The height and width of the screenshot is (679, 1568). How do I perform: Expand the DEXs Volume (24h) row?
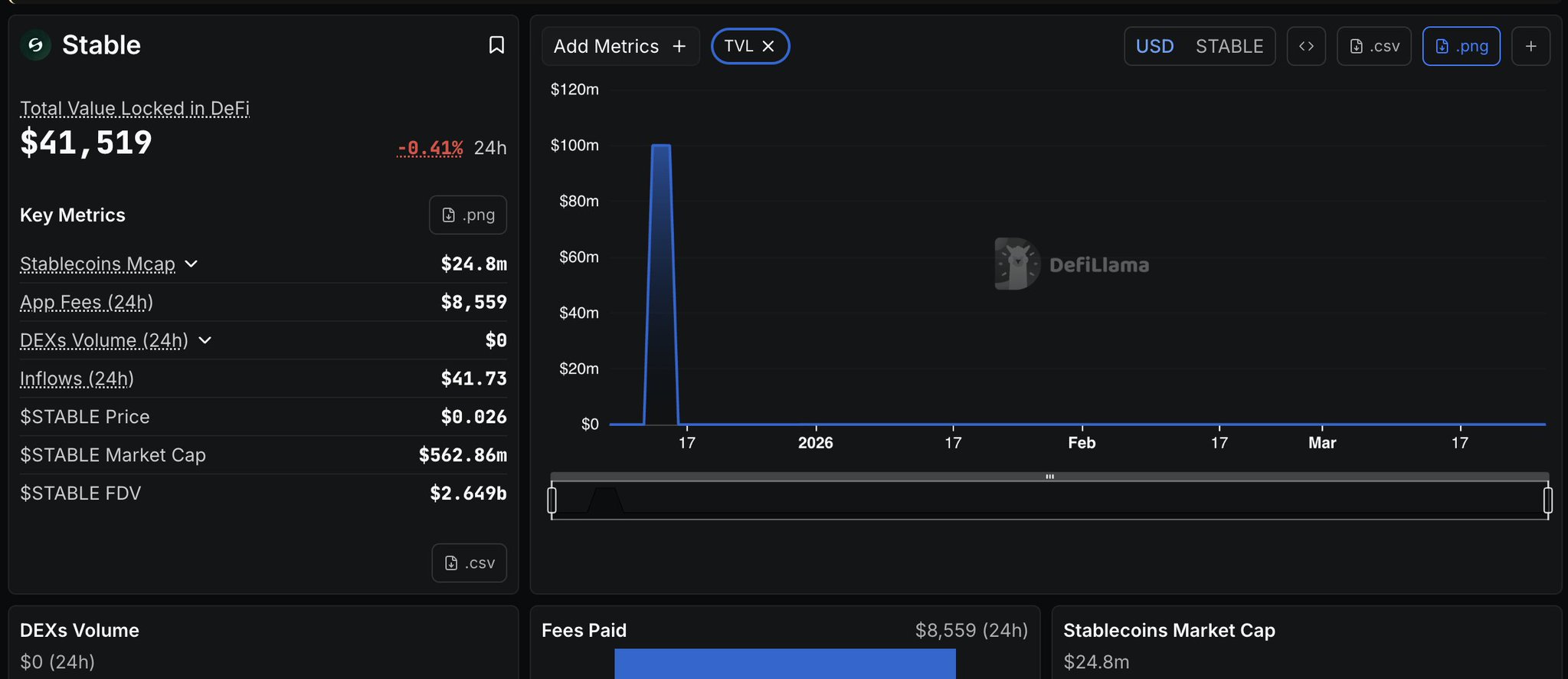coord(205,340)
